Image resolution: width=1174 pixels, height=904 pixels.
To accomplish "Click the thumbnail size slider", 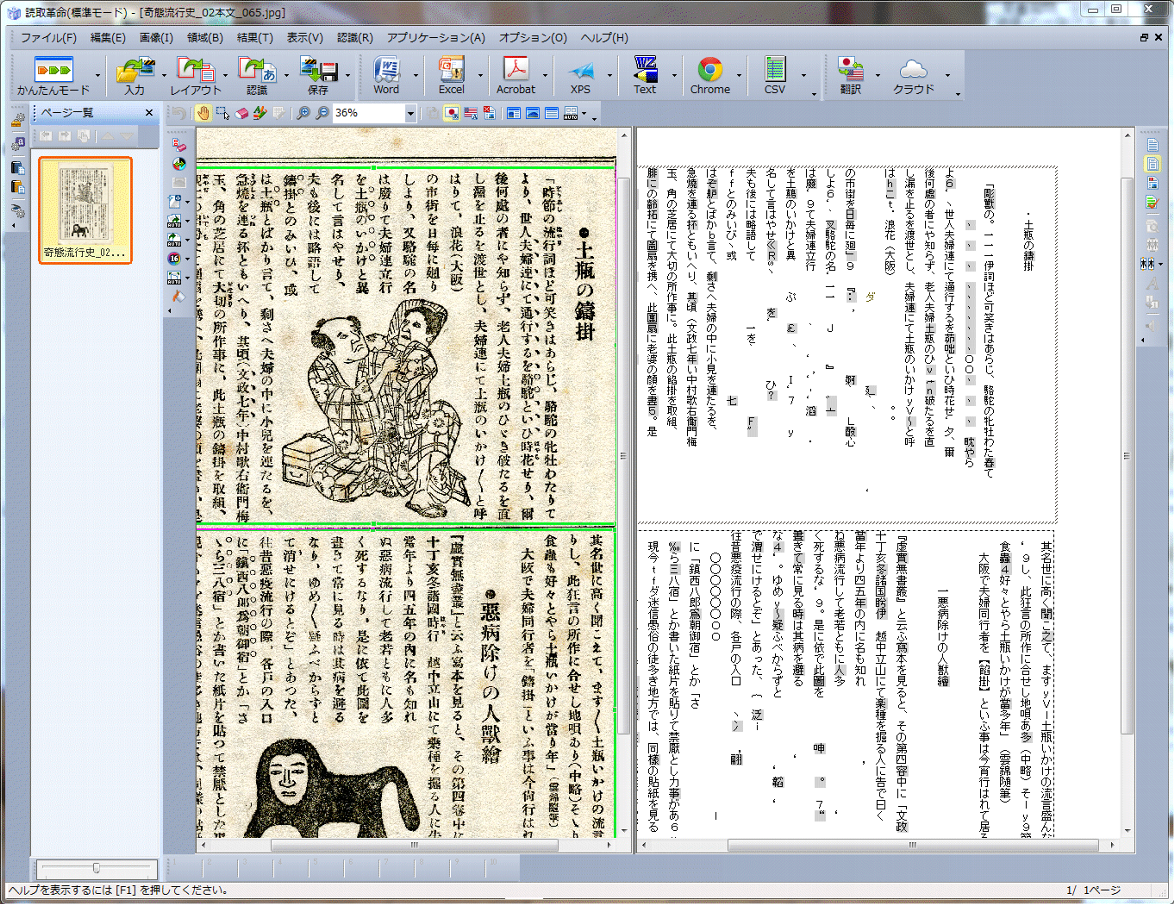I will (97, 868).
